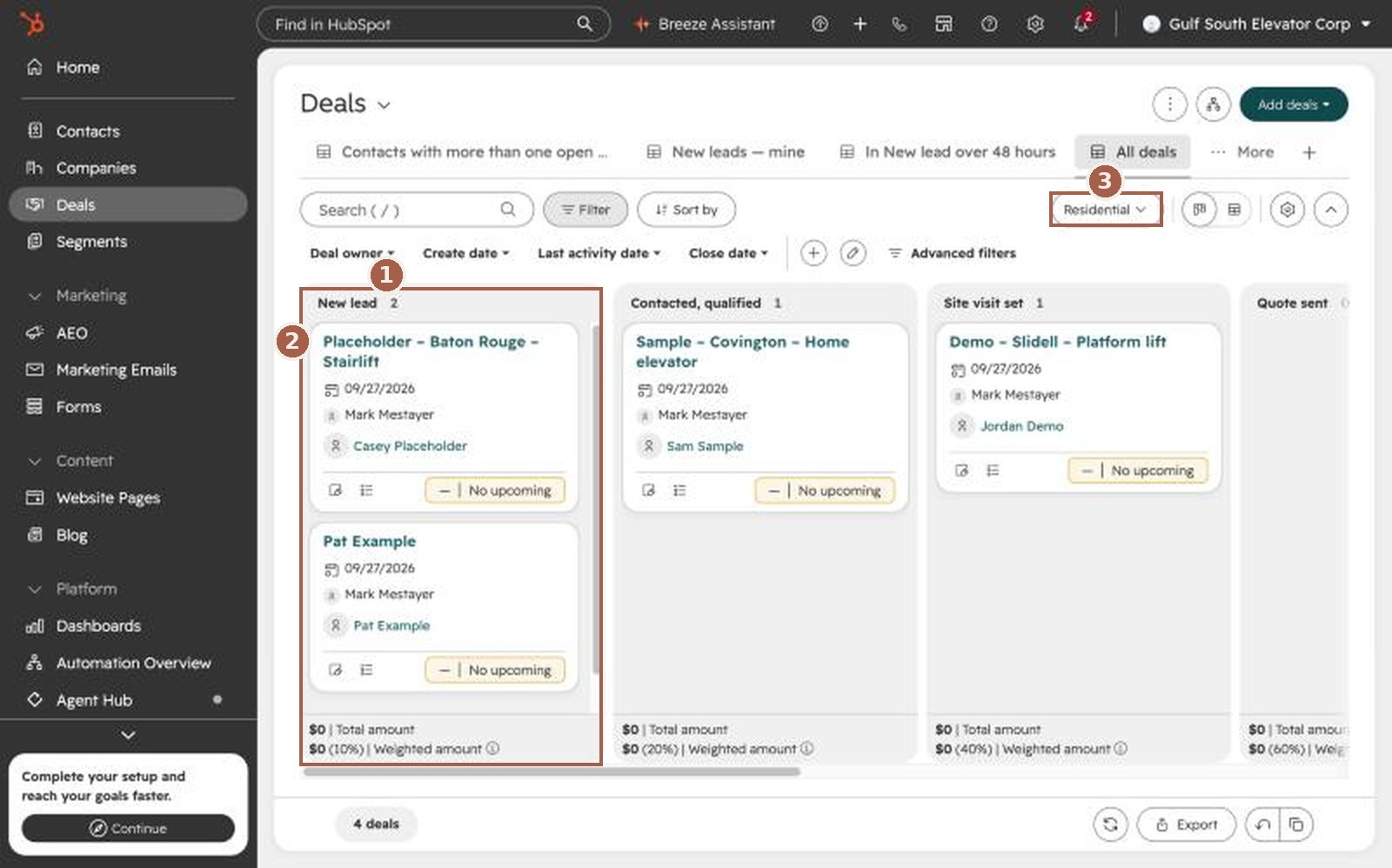1392x868 pixels.
Task: Open the Deals object dropdown
Action: pyautogui.click(x=345, y=103)
